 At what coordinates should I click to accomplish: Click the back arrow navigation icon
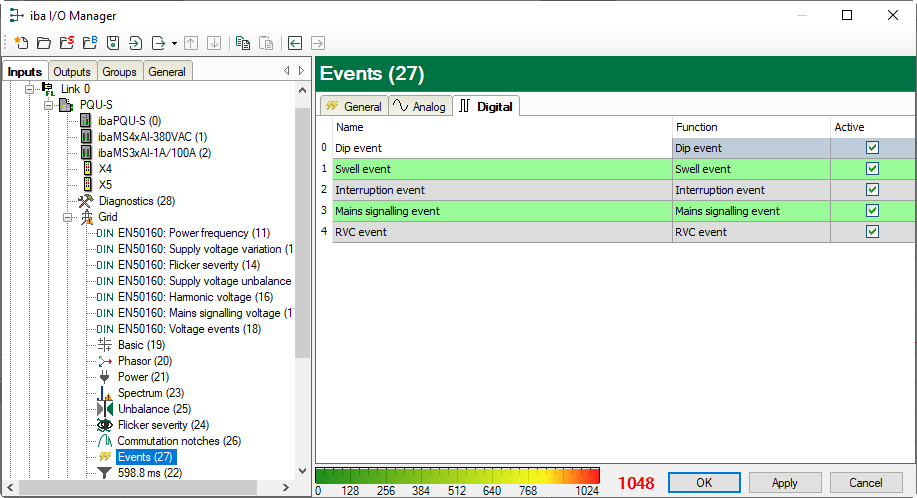point(295,43)
